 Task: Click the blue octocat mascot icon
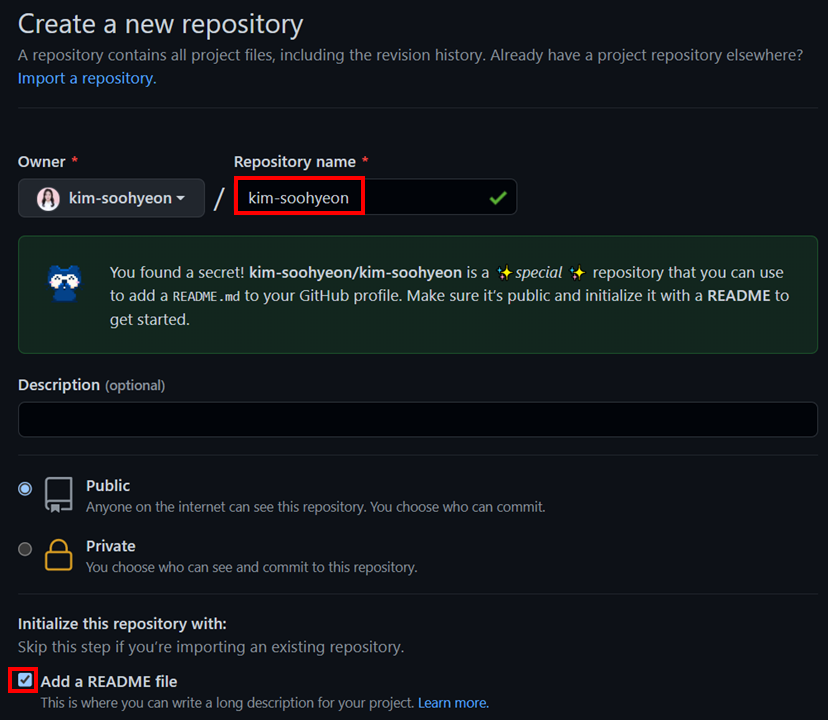65,283
